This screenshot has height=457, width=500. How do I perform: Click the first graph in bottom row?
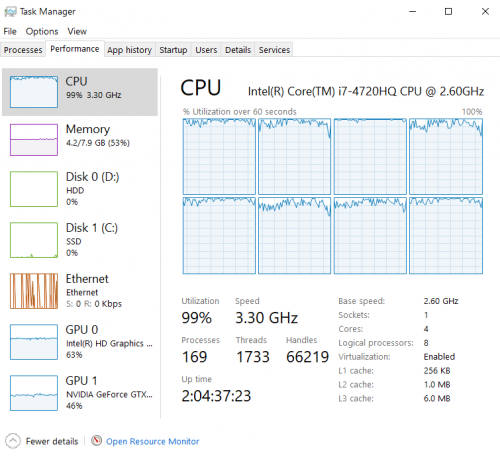(x=219, y=236)
